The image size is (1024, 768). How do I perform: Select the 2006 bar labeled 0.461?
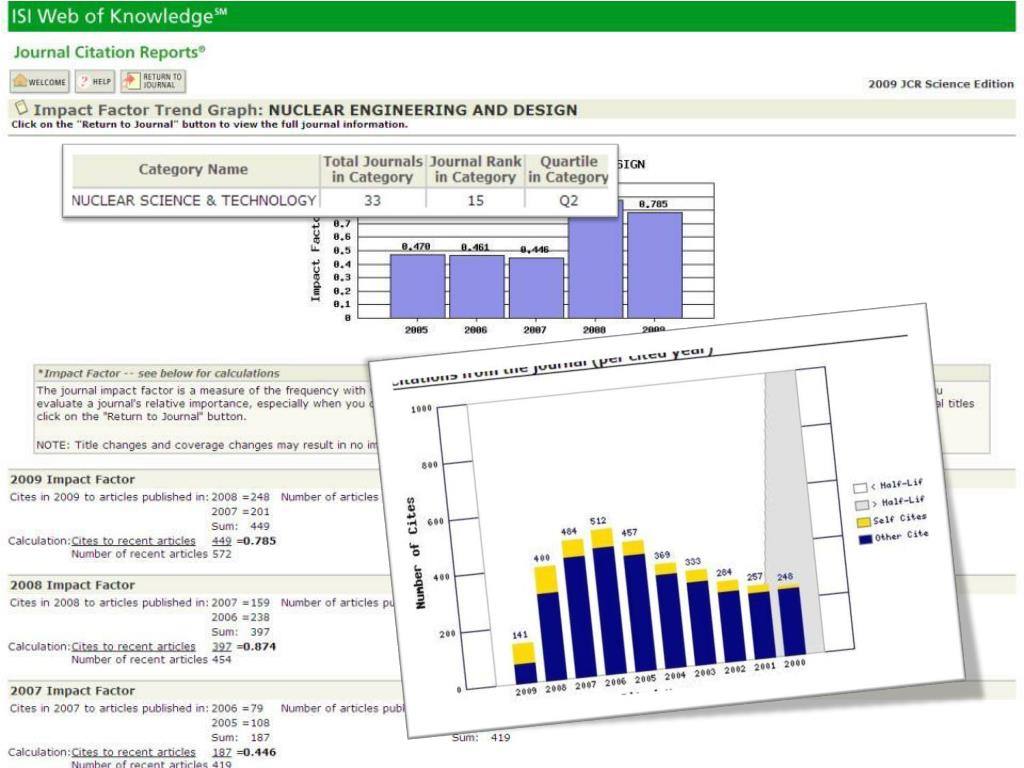[x=477, y=287]
